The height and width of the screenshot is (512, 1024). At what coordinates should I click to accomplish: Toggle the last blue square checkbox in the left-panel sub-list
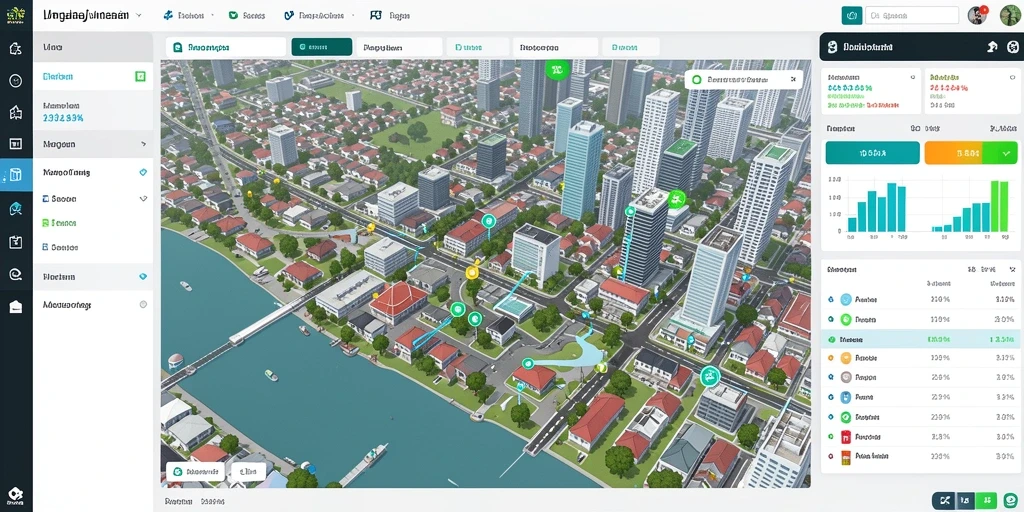click(x=46, y=248)
